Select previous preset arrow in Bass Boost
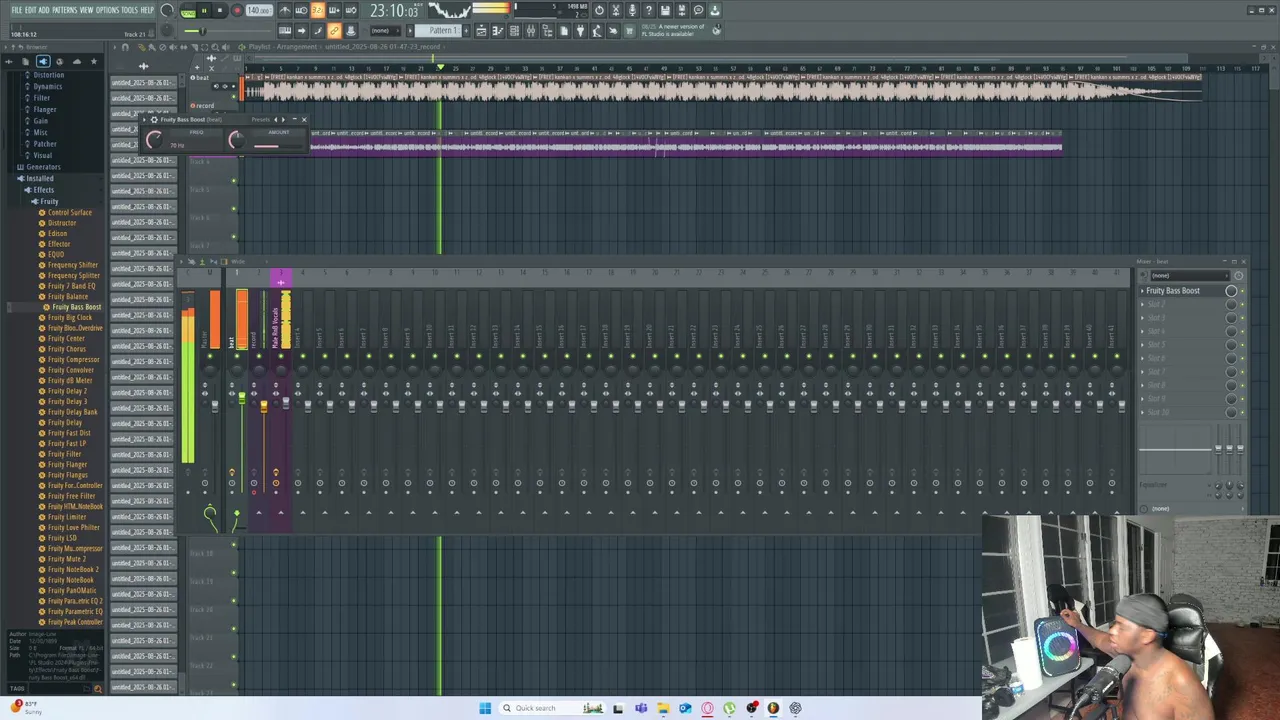1280x720 pixels. point(275,120)
